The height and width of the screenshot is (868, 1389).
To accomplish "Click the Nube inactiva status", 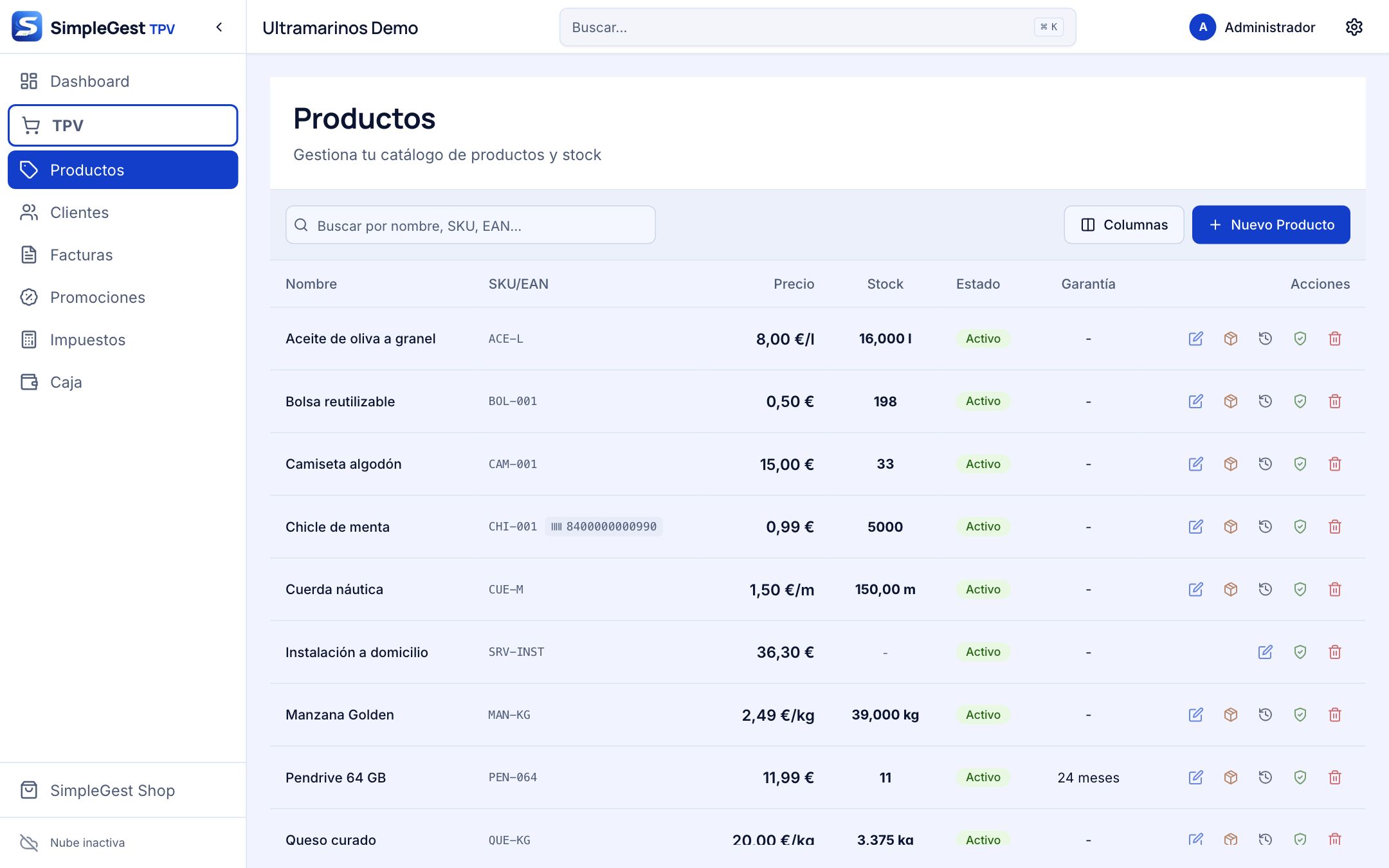I will click(73, 842).
